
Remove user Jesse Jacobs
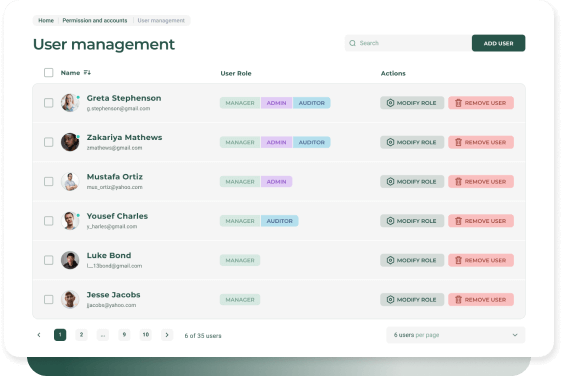point(481,299)
